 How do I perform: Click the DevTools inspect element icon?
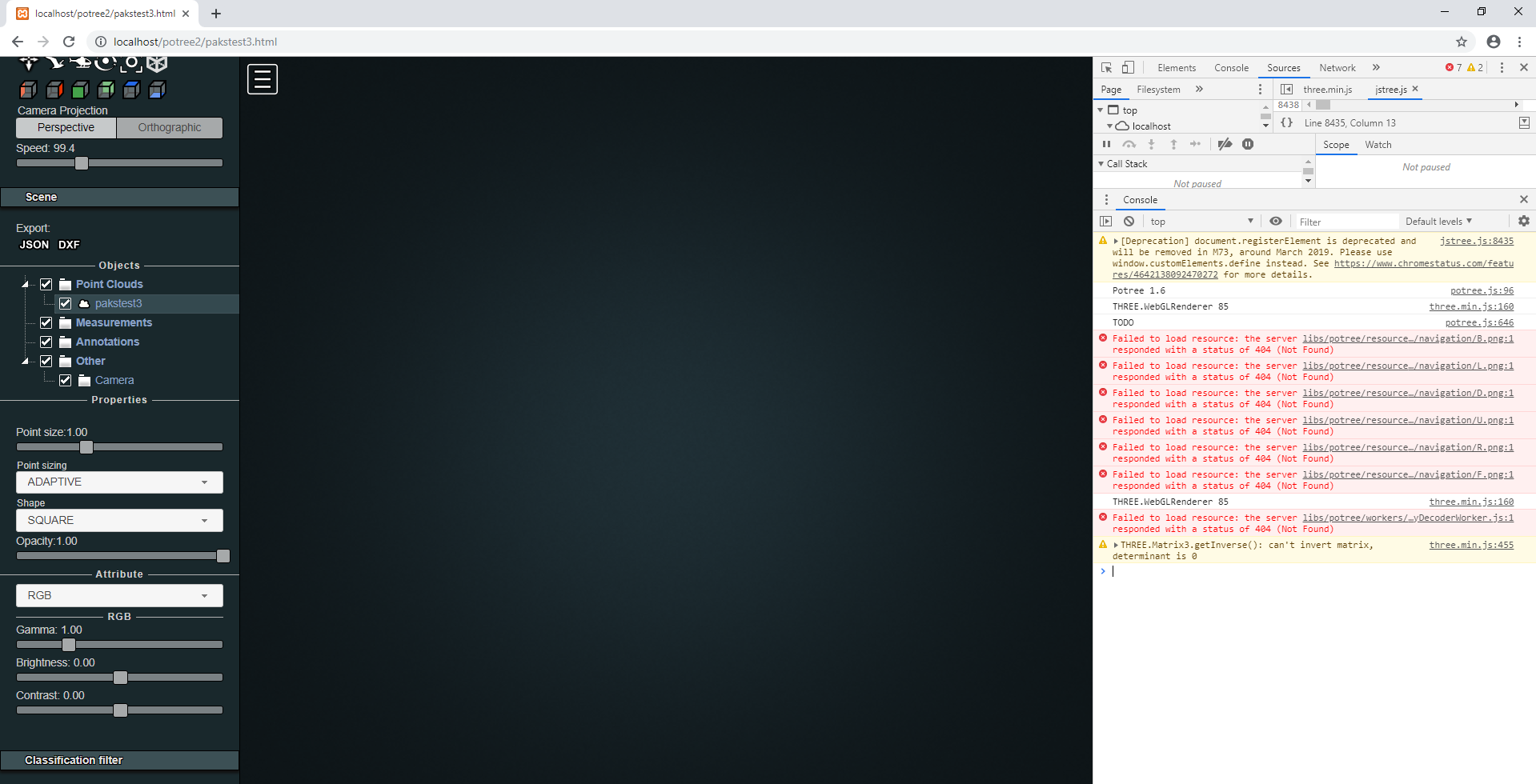[x=1106, y=67]
